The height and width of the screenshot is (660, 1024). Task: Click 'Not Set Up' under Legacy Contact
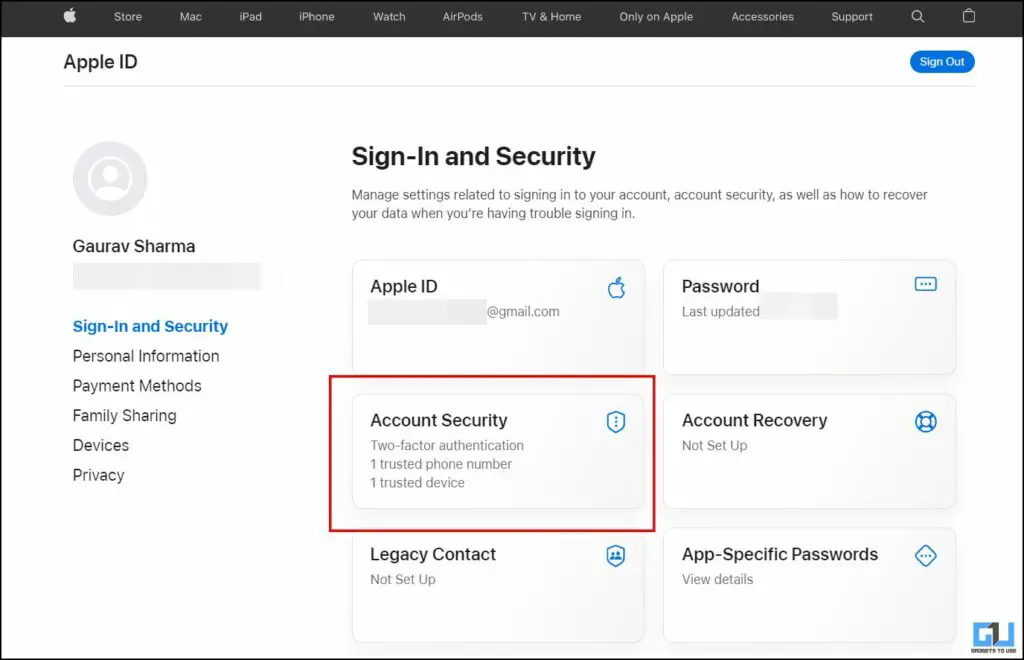click(x=402, y=580)
